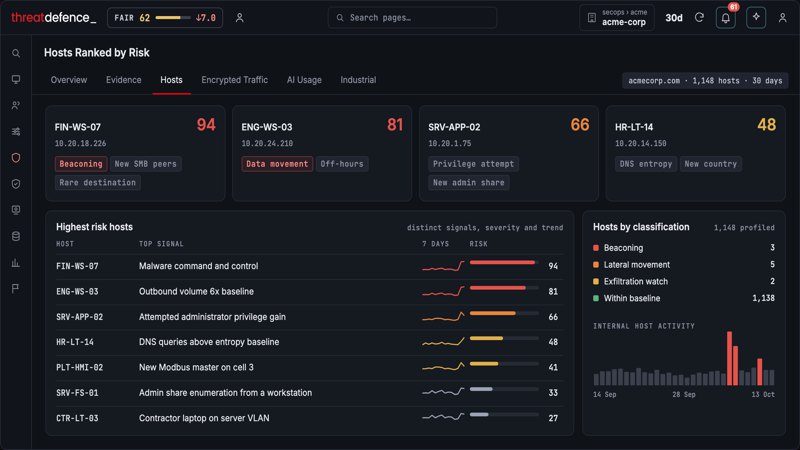Select 'DNS queries above entropy baseline' row
The image size is (800, 450).
point(309,342)
